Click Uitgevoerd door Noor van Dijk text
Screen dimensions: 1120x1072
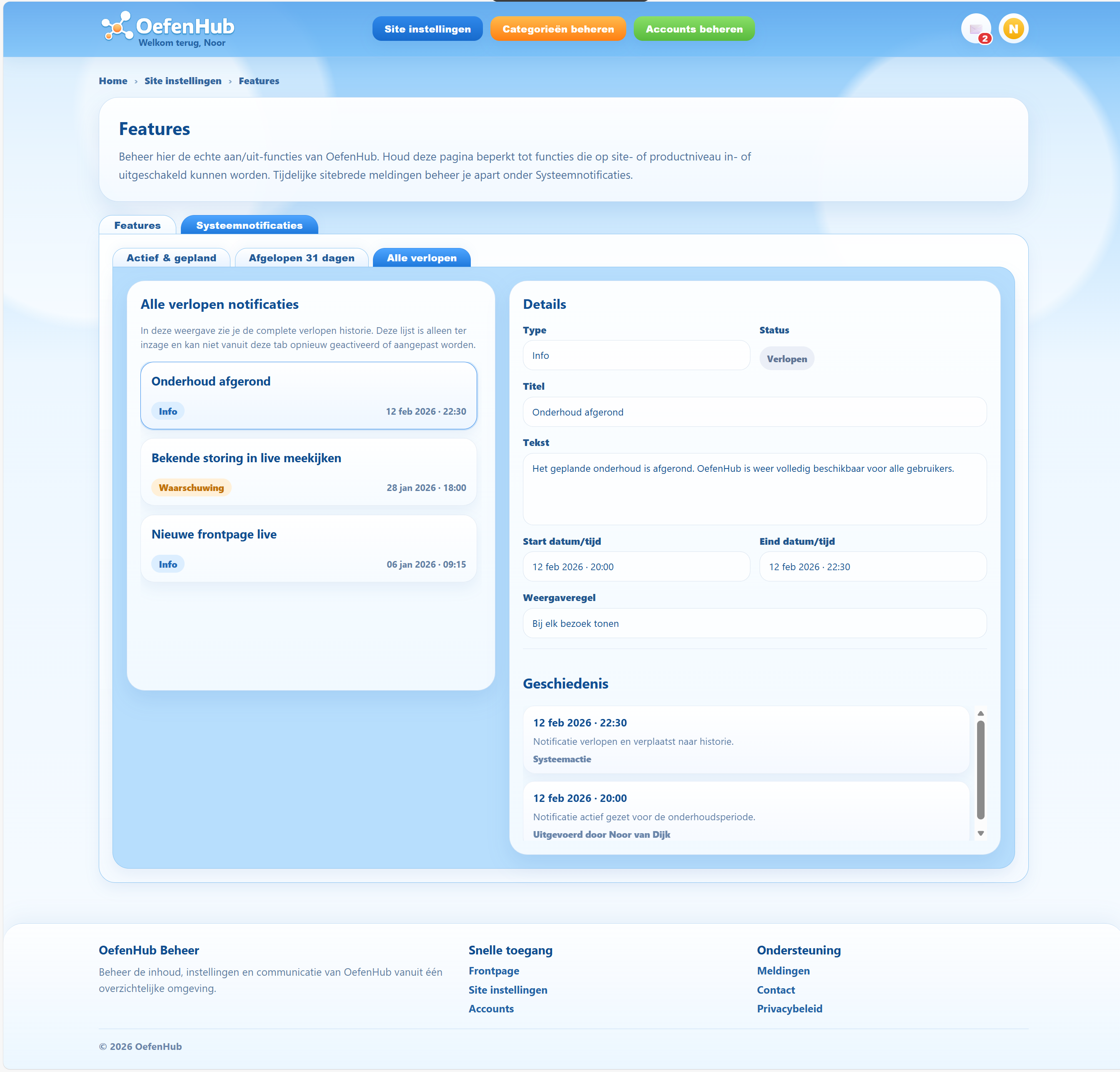coord(601,834)
